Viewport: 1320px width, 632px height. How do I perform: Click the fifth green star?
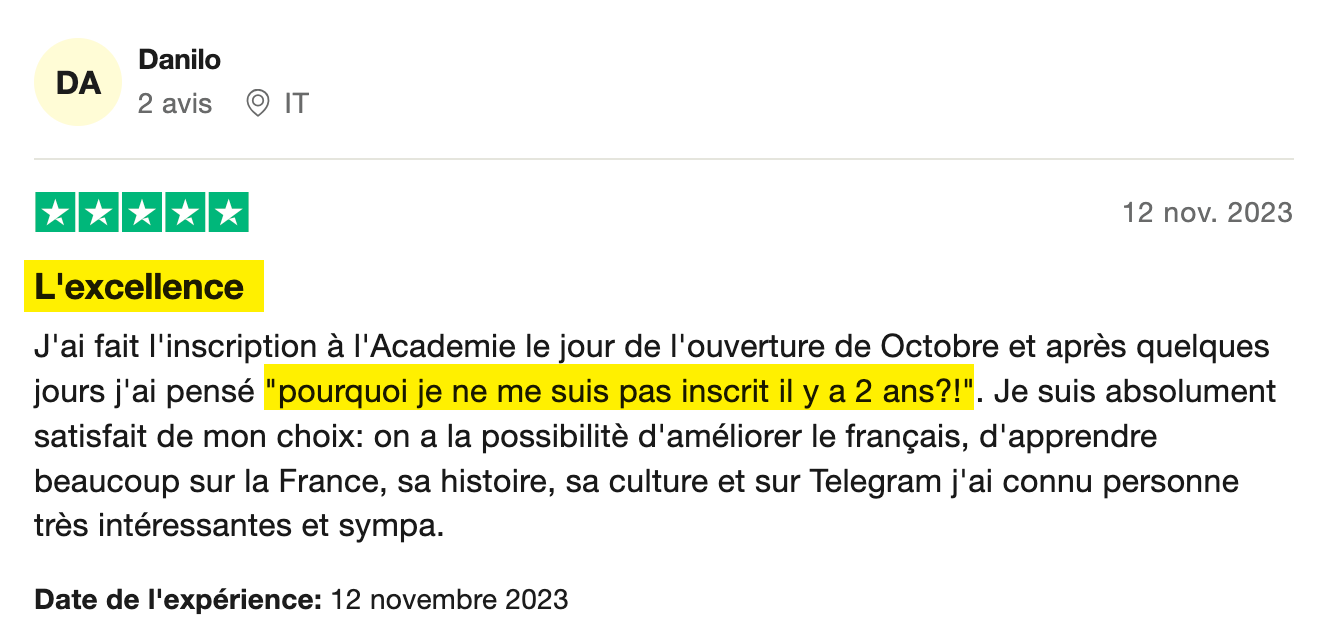pyautogui.click(x=228, y=212)
